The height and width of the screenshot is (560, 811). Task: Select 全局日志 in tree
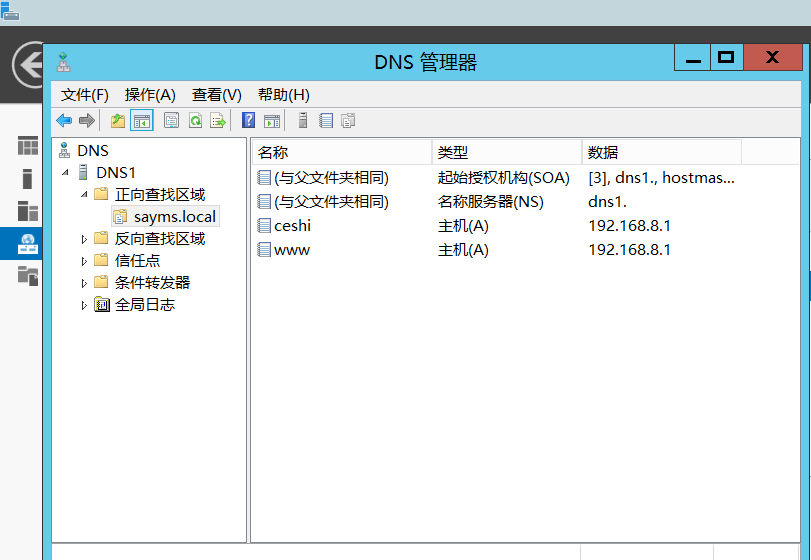click(x=144, y=306)
